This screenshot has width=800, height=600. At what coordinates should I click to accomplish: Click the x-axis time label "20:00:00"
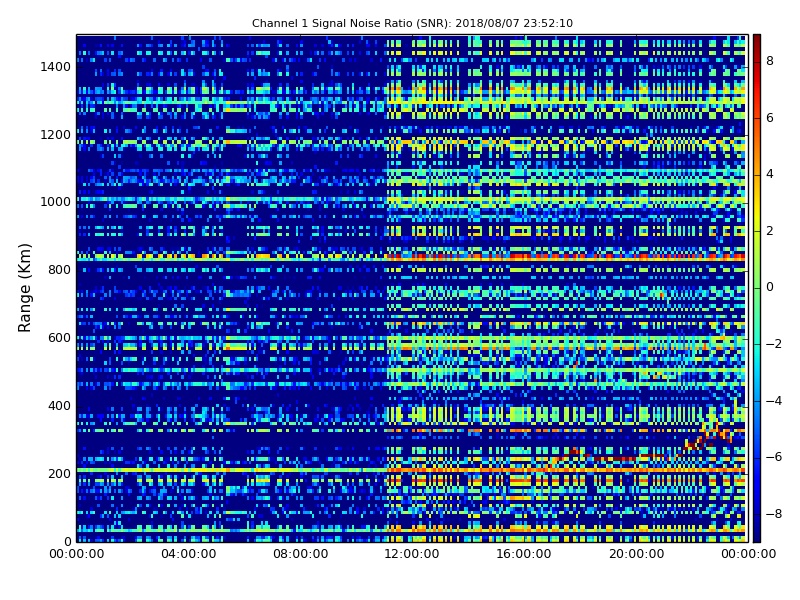point(636,554)
